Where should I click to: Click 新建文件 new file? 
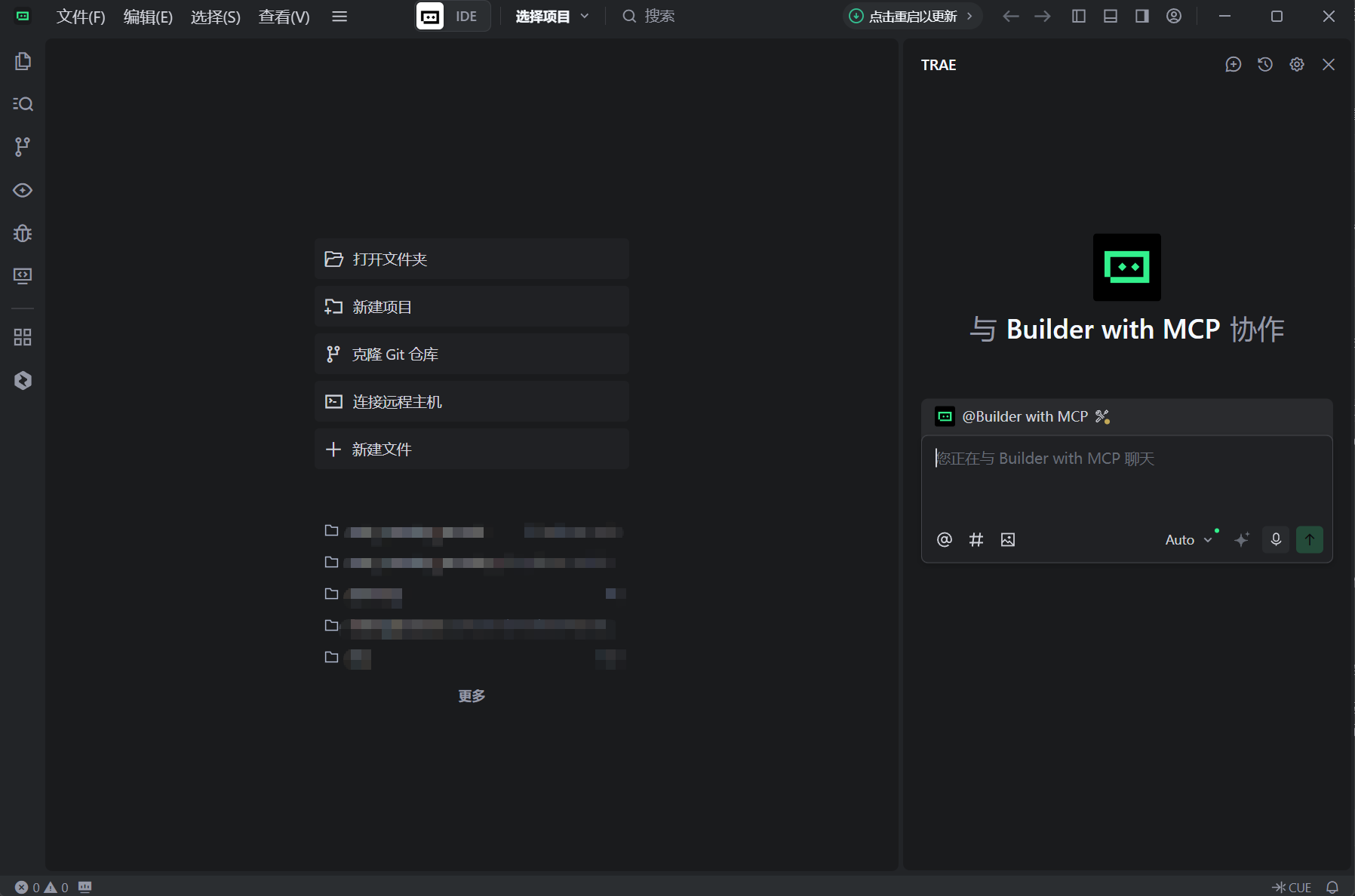click(x=472, y=449)
